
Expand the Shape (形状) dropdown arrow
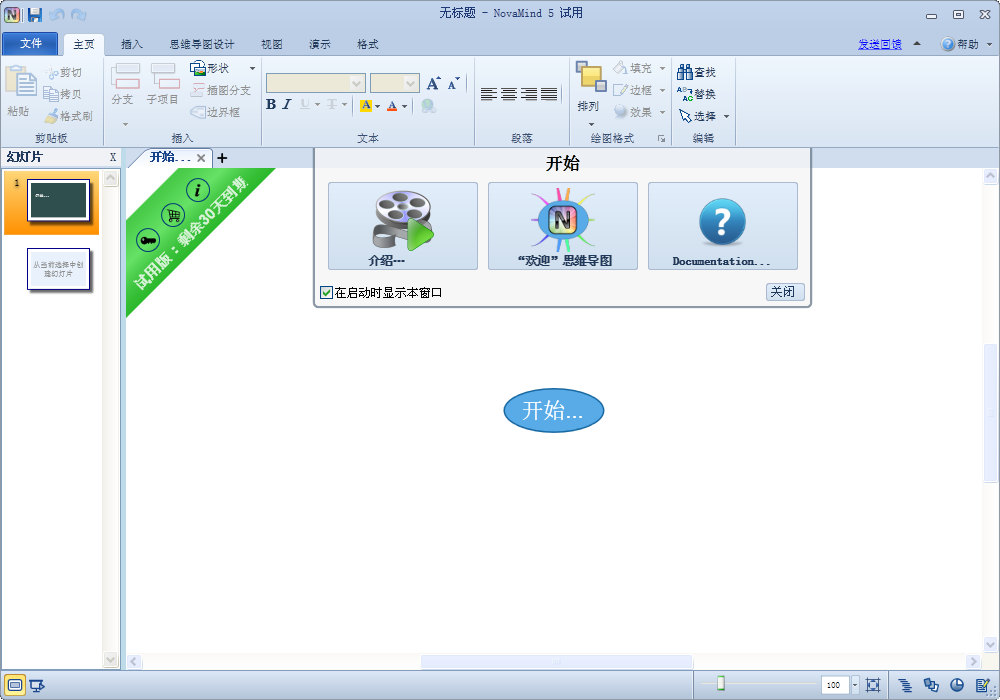(253, 68)
